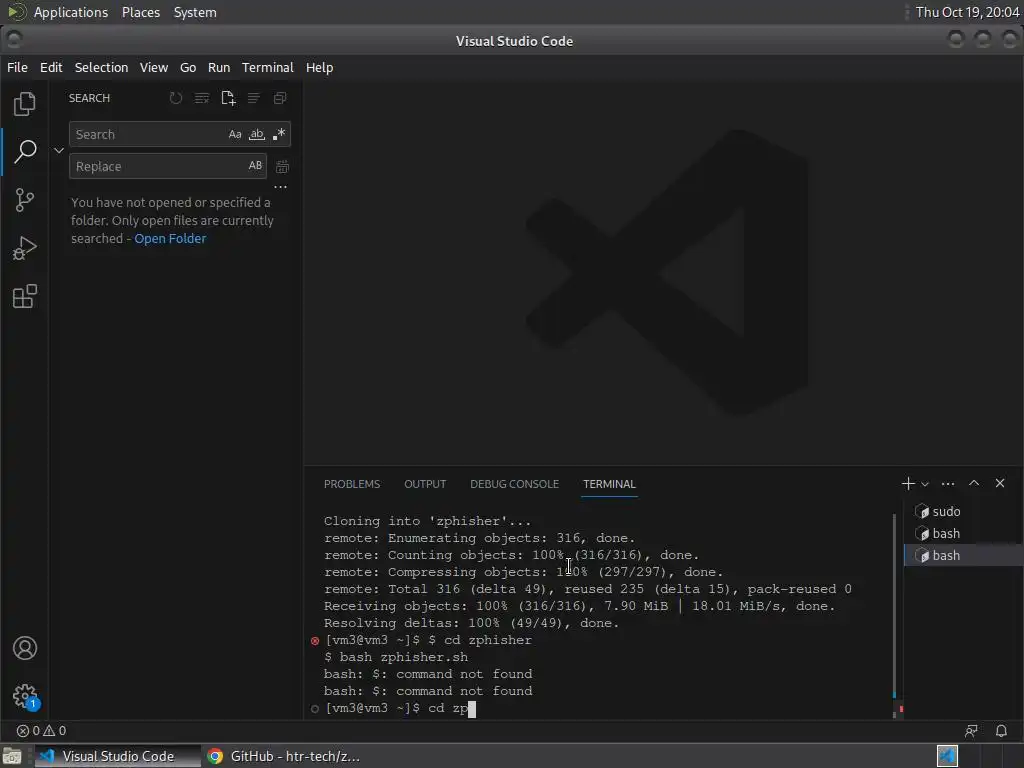Click the date and time clock
Image resolution: width=1024 pixels, height=768 pixels.
967,12
